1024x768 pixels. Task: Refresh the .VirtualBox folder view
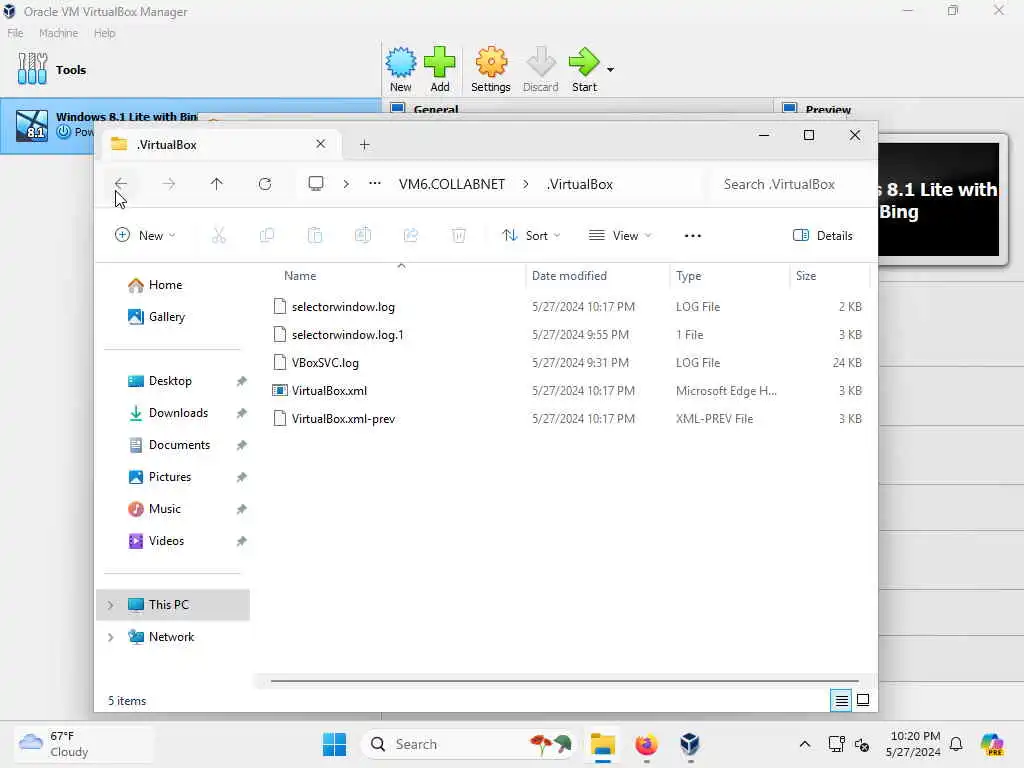pyautogui.click(x=264, y=184)
